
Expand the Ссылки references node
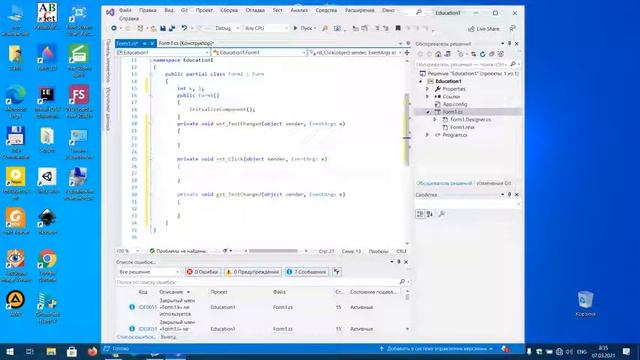tap(428, 97)
